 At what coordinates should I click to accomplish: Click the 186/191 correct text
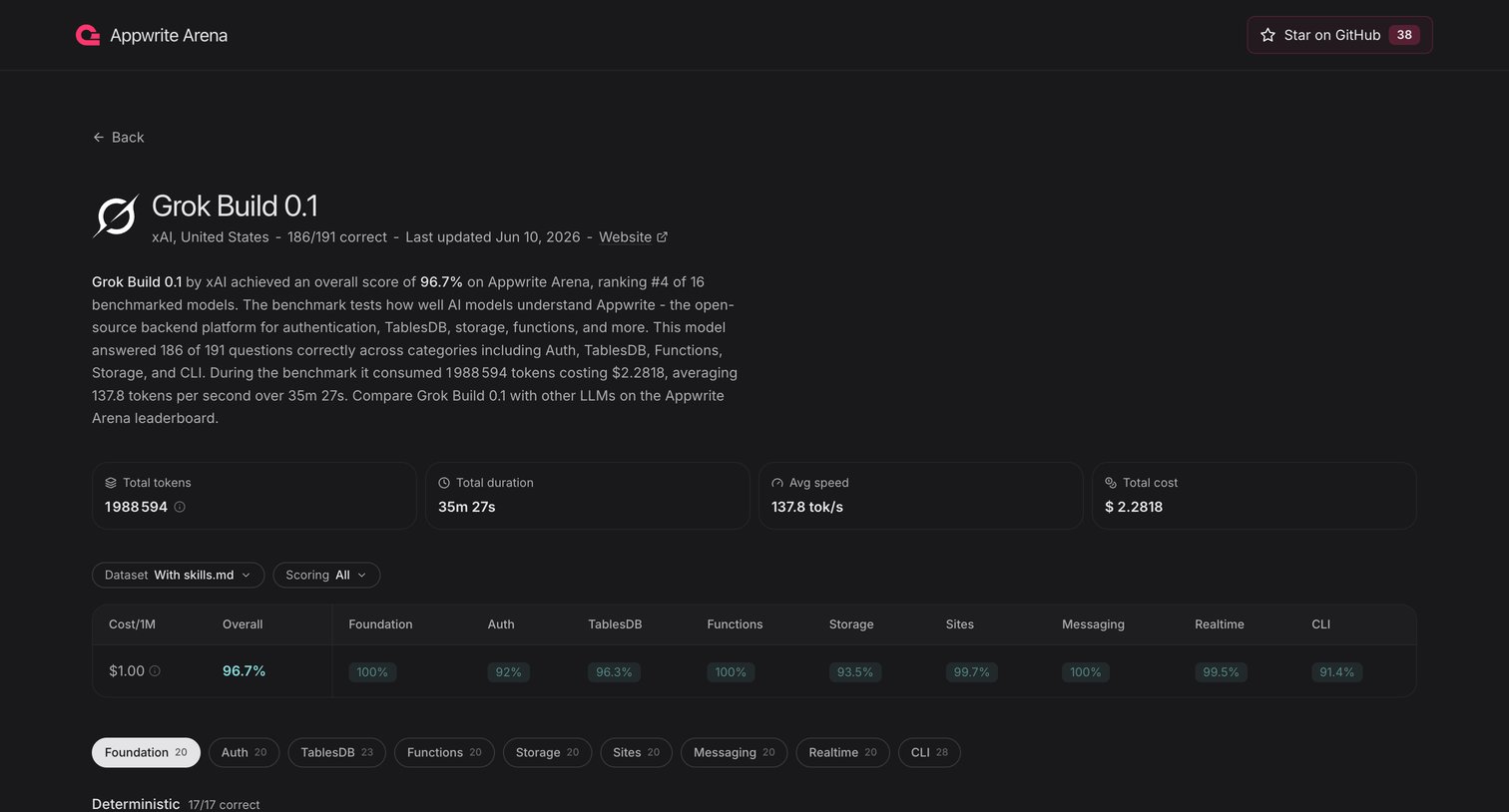point(337,237)
